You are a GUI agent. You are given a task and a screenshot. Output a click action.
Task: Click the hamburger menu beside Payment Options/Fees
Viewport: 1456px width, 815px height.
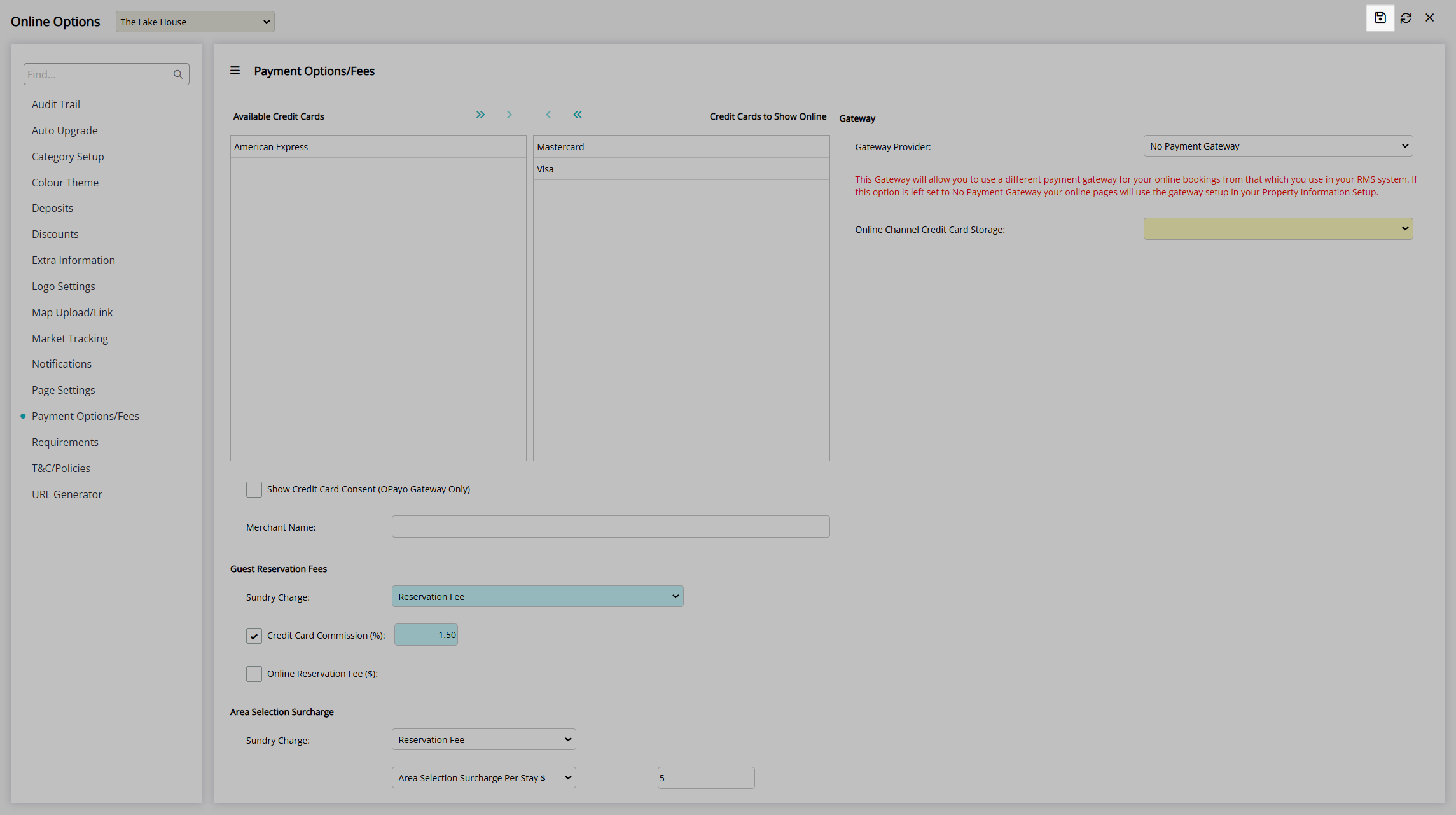coord(235,71)
